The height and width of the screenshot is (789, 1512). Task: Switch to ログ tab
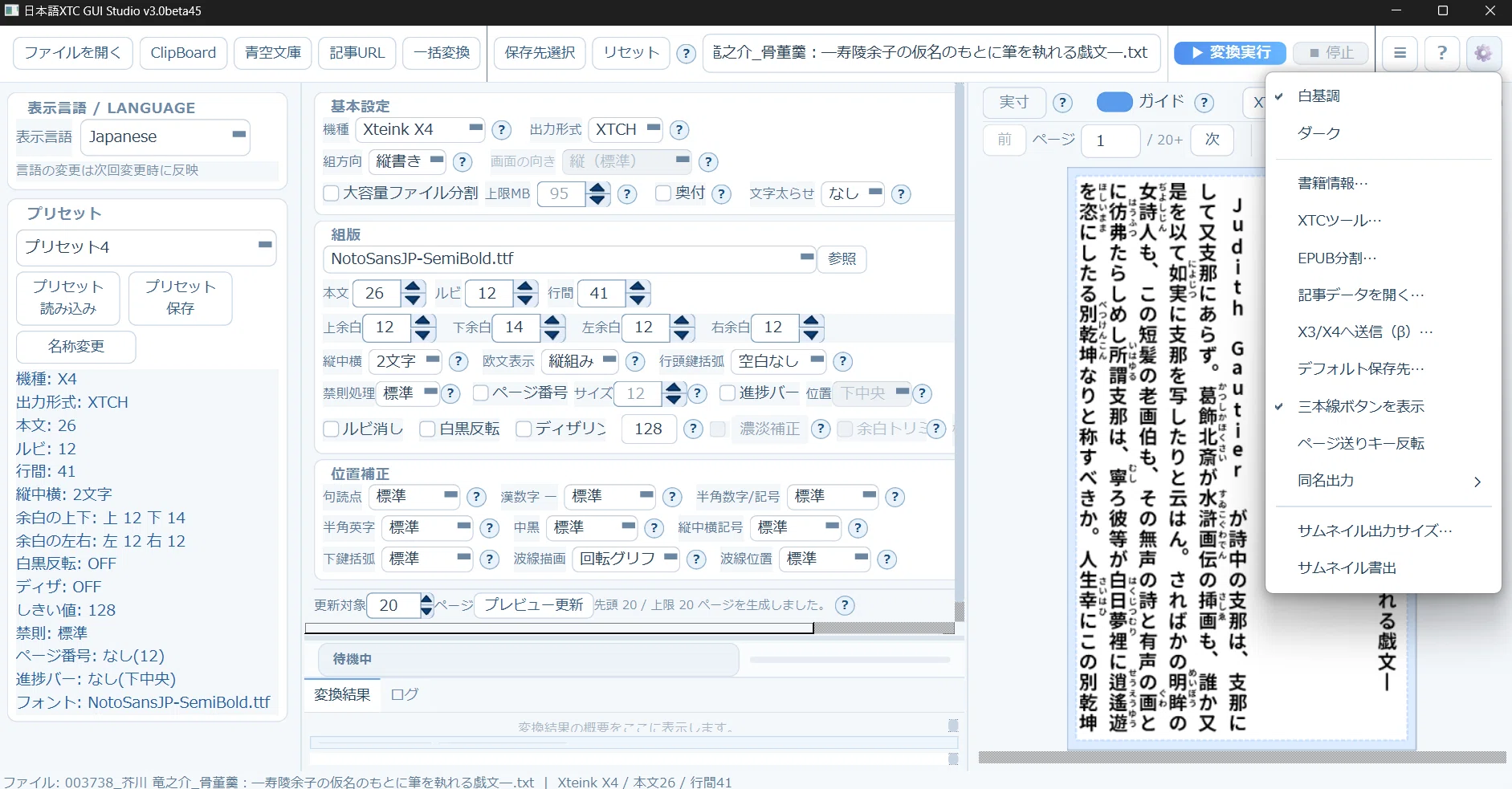pos(405,695)
